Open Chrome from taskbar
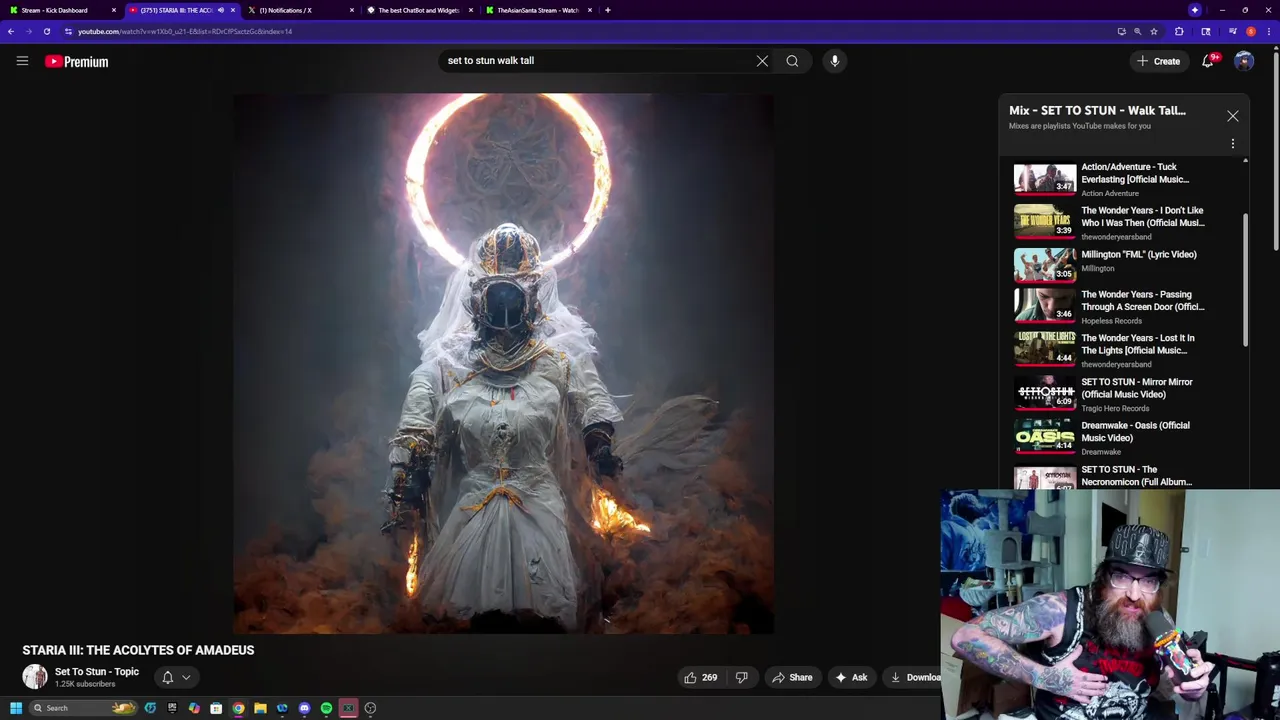 tap(238, 708)
